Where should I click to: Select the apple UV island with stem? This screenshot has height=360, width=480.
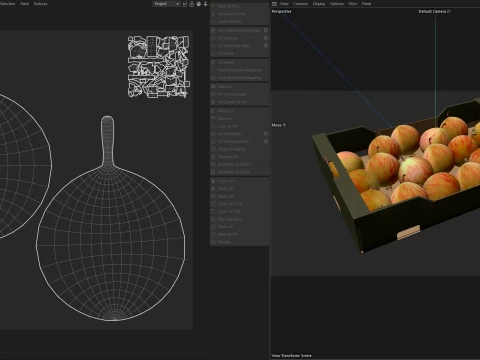(110, 218)
